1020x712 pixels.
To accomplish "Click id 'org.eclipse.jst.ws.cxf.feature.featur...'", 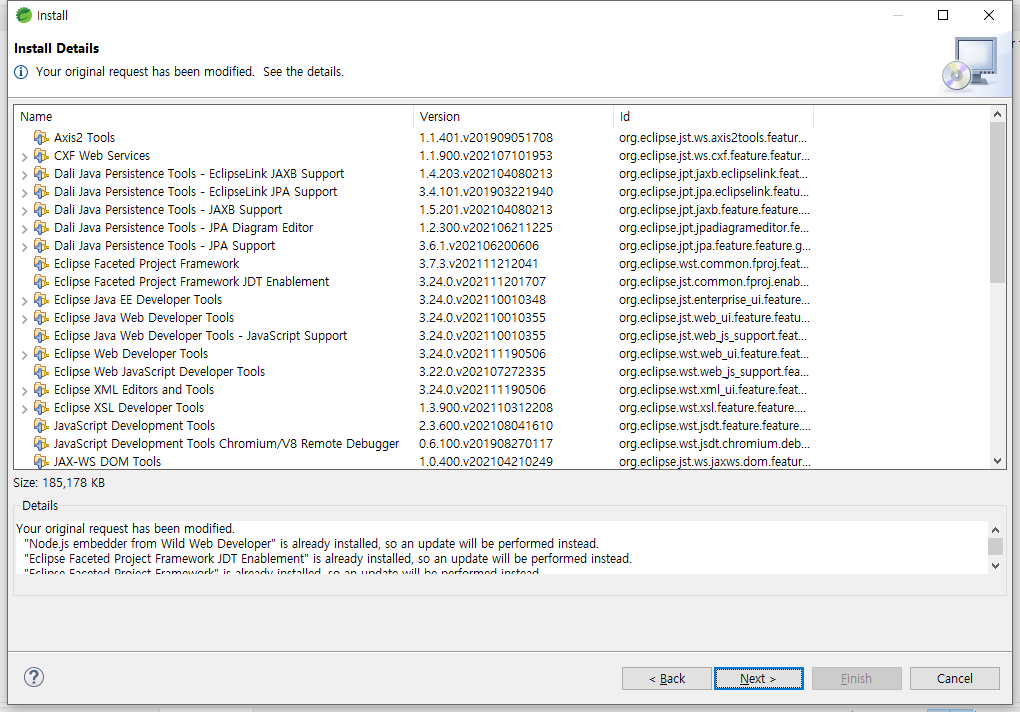I will pos(714,156).
